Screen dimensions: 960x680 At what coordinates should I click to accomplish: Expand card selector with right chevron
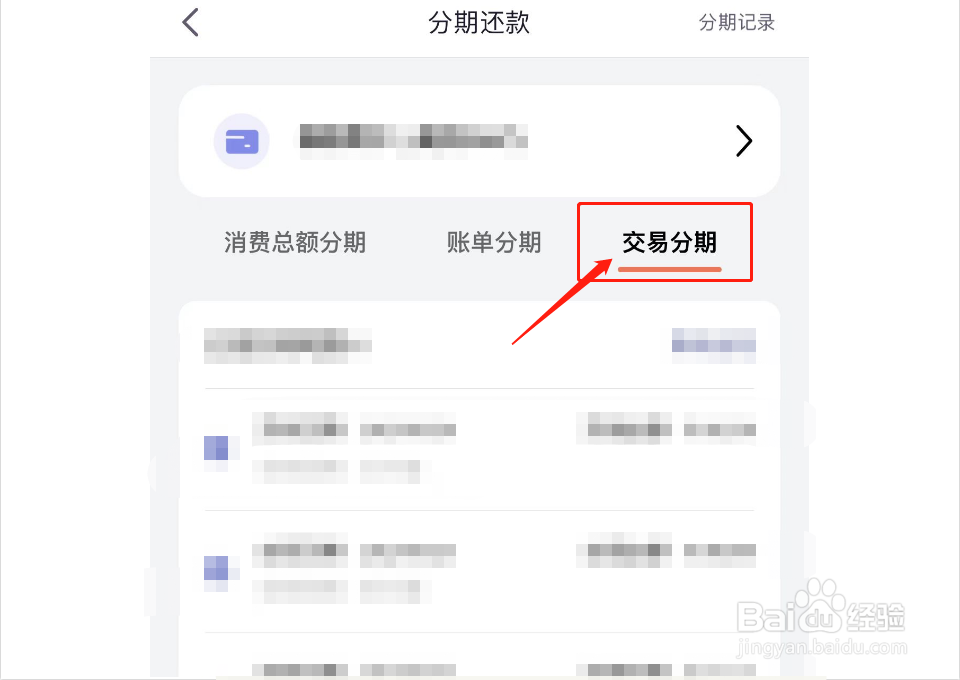coord(743,141)
